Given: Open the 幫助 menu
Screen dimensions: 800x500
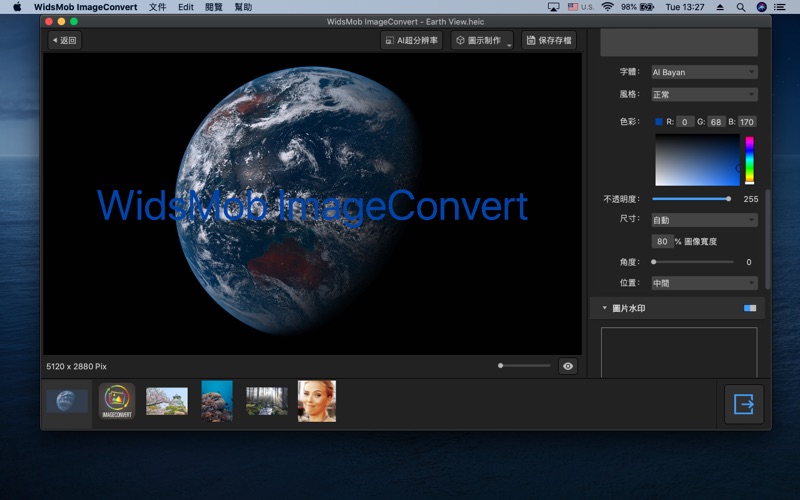Looking at the screenshot, I should (243, 7).
